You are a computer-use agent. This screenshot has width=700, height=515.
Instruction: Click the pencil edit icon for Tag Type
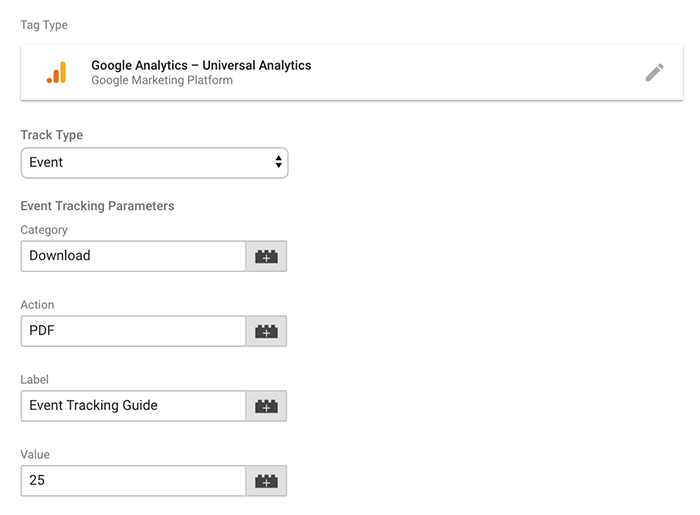(x=654, y=72)
